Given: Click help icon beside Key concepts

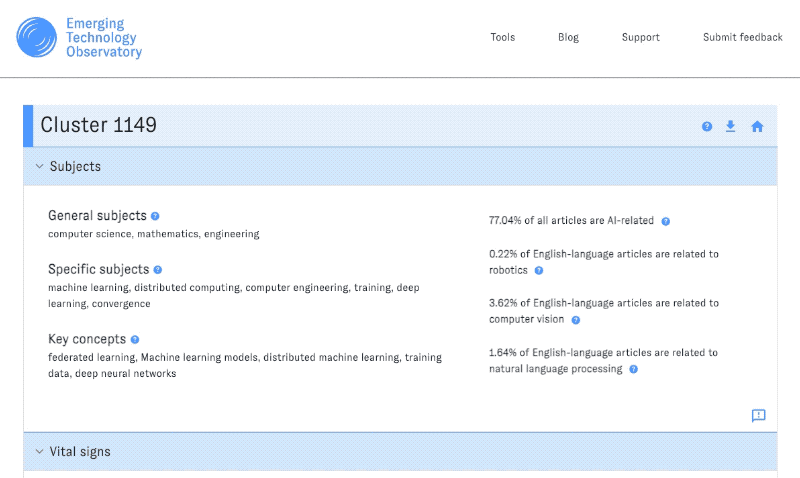Looking at the screenshot, I should click(x=135, y=340).
